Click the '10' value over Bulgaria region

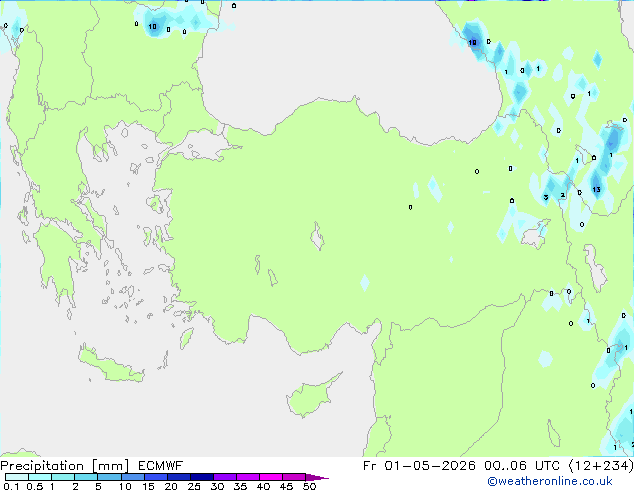[x=152, y=27]
